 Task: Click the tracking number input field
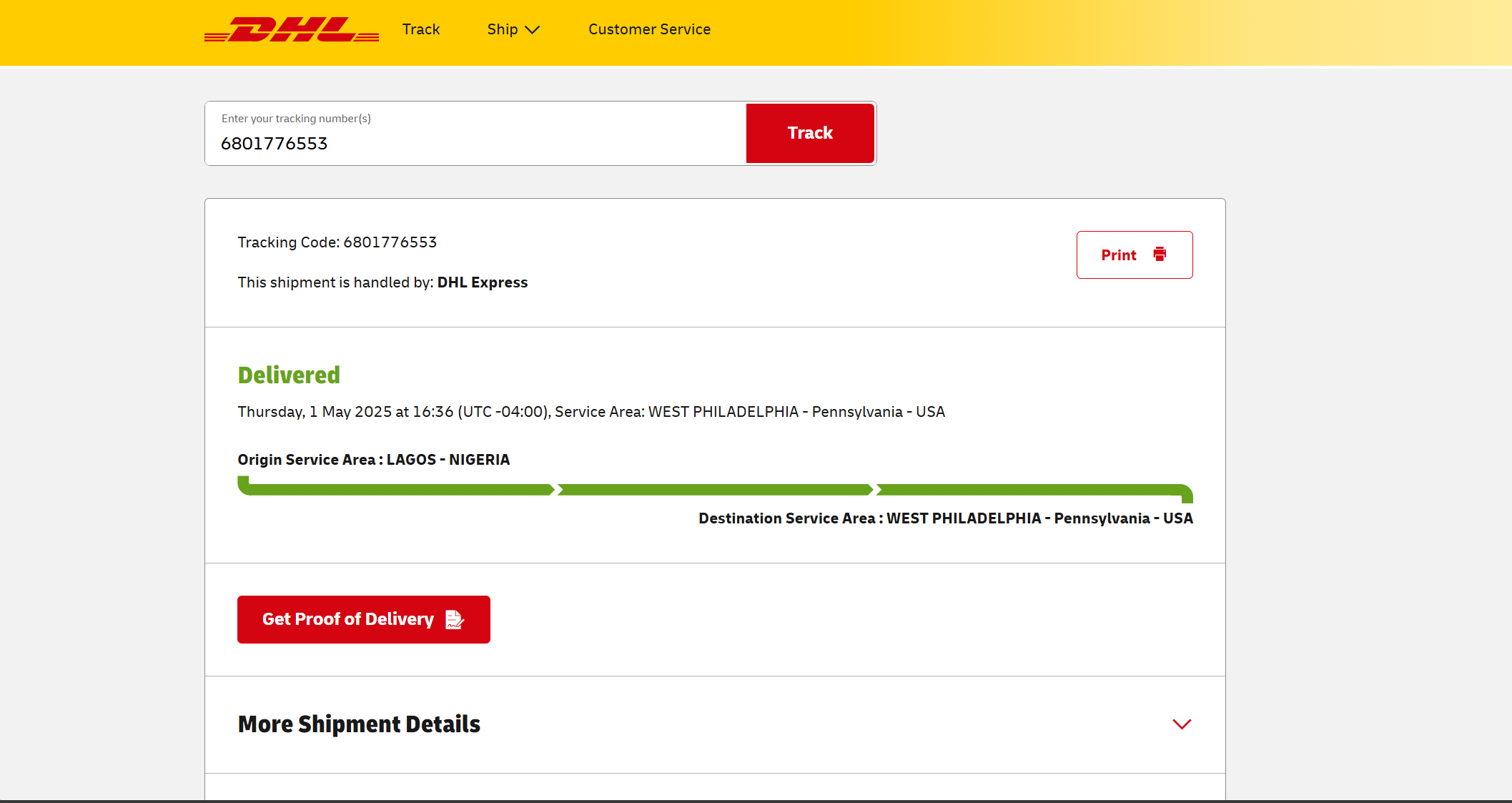(x=476, y=134)
